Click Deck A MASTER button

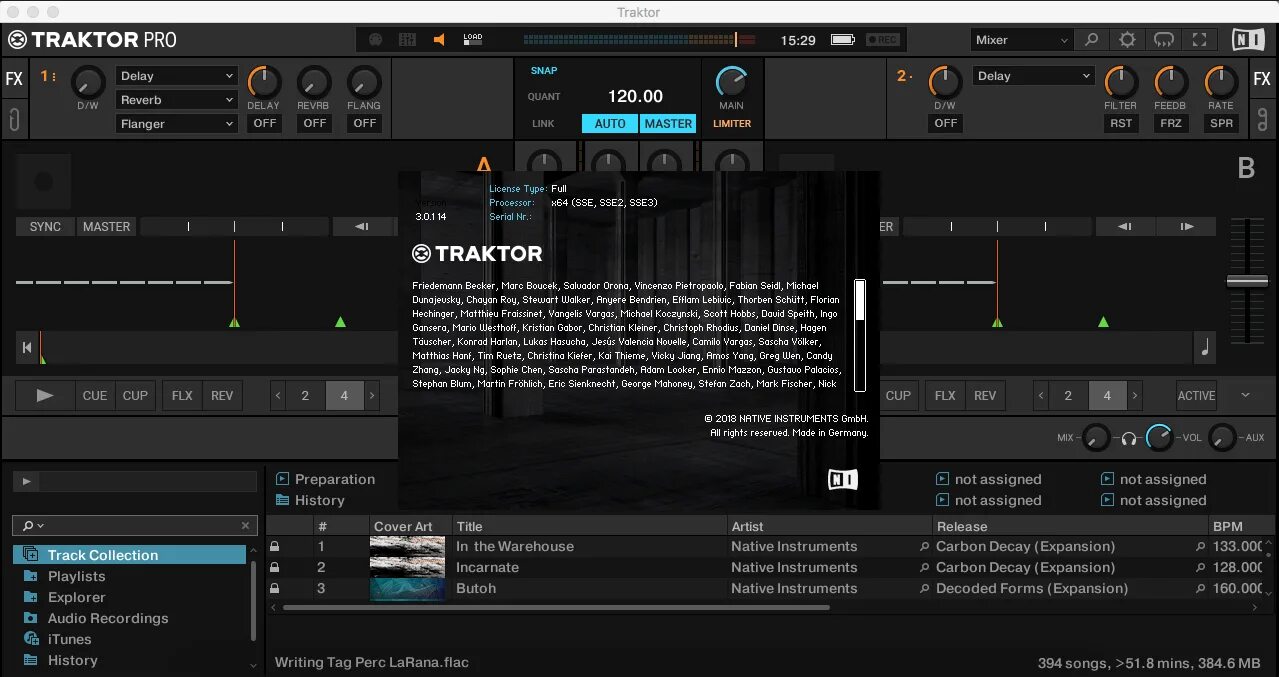(106, 227)
